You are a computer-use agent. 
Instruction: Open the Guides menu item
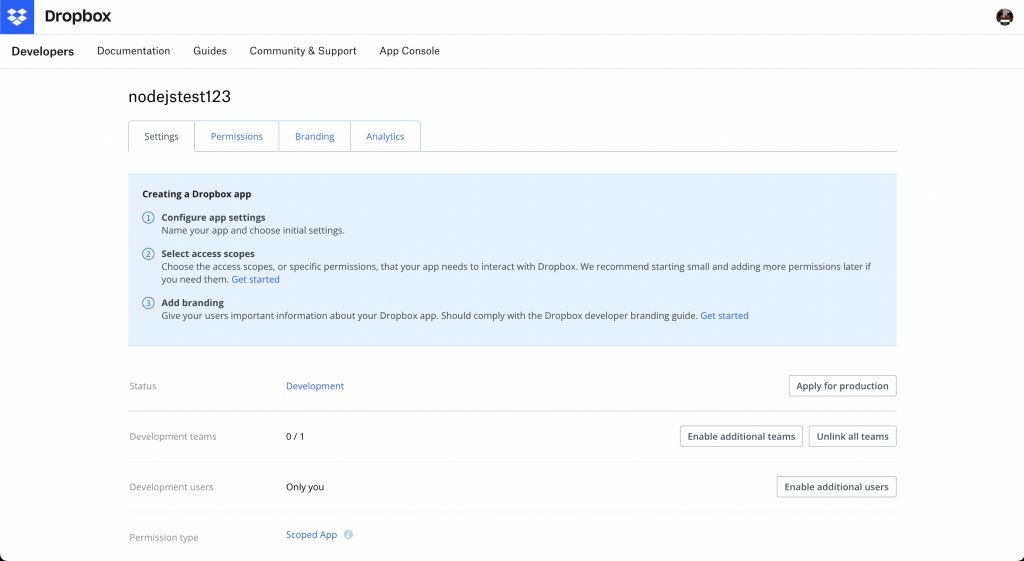[210, 51]
